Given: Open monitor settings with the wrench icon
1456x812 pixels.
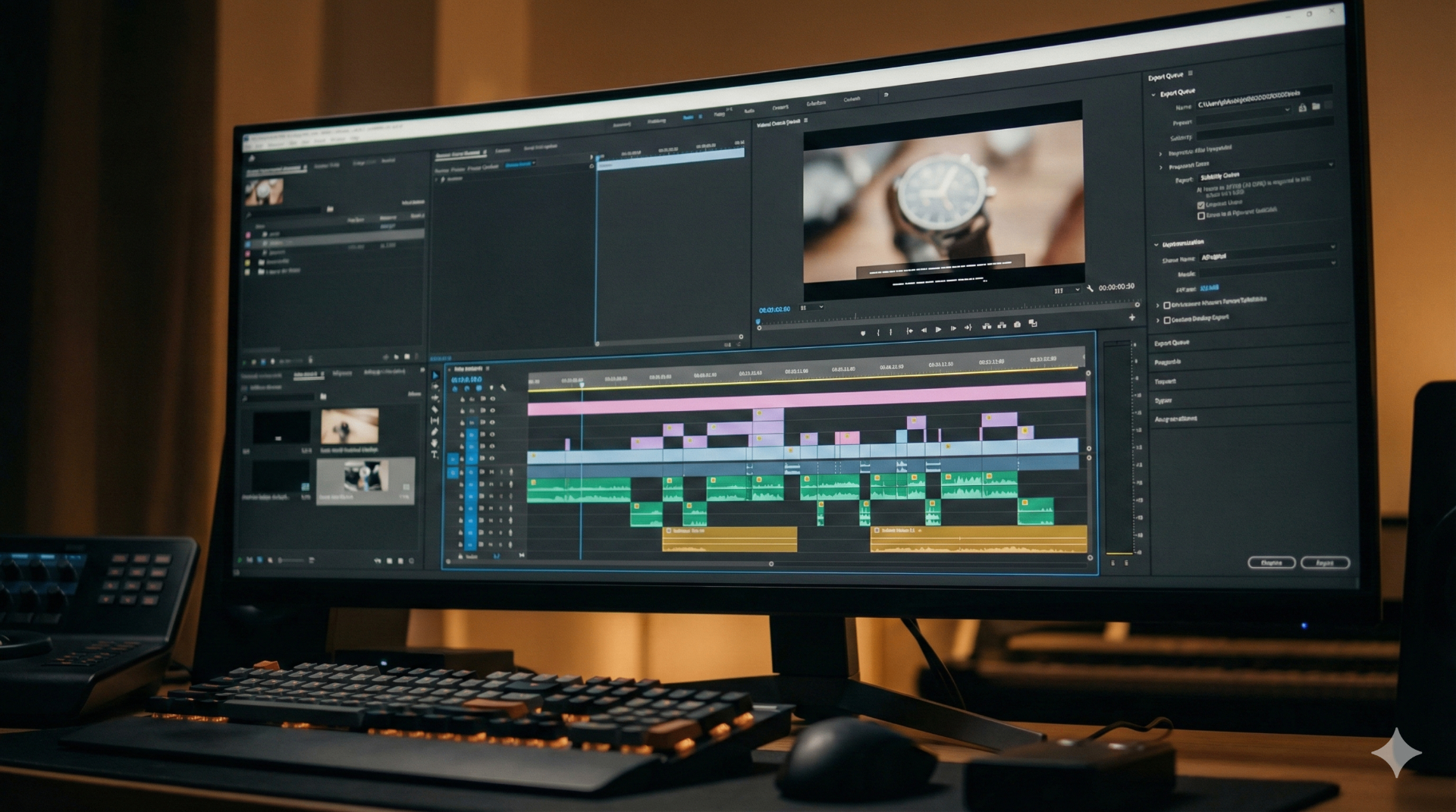Looking at the screenshot, I should (x=1091, y=289).
